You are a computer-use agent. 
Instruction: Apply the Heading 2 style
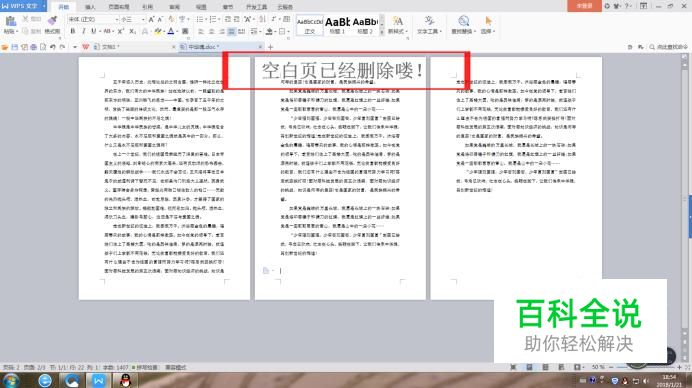pos(365,26)
